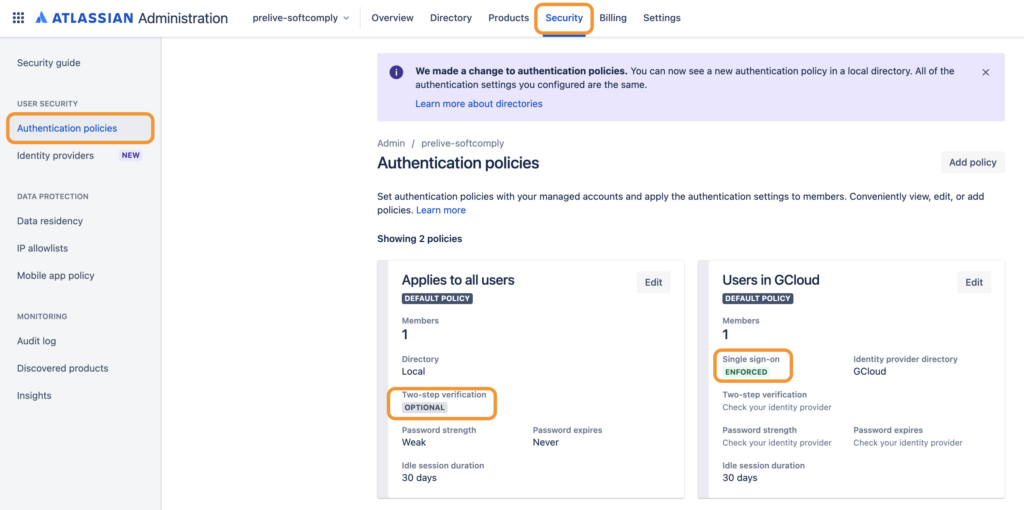Screen dimensions: 1024x510
Task: Edit the Users in GCloud policy
Action: (974, 282)
